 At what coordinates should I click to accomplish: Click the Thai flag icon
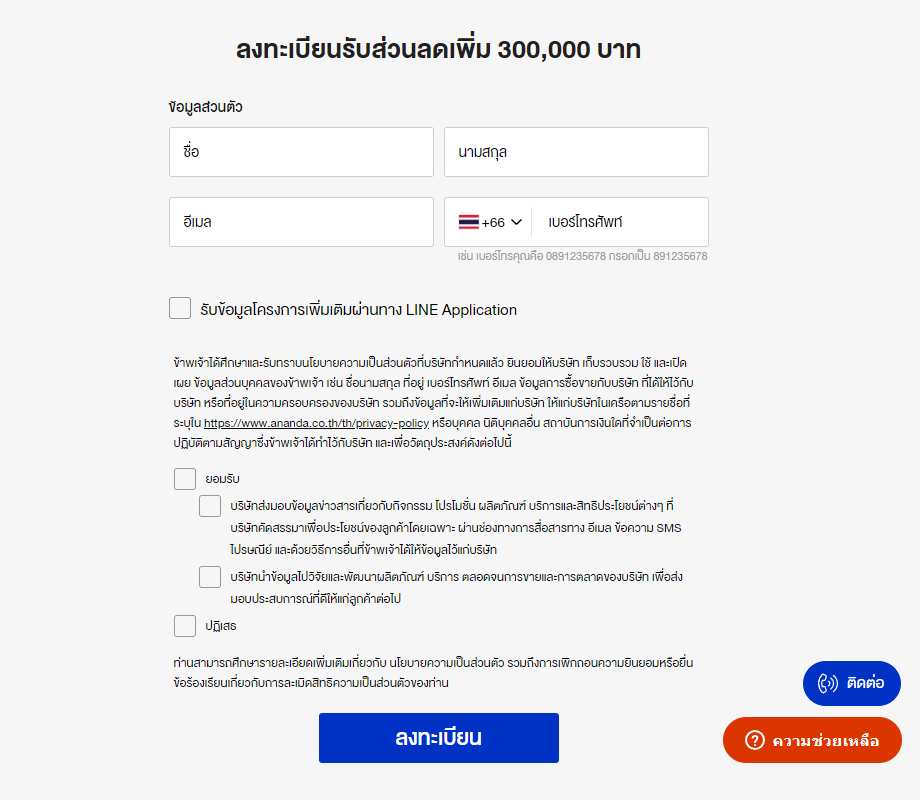click(468, 222)
